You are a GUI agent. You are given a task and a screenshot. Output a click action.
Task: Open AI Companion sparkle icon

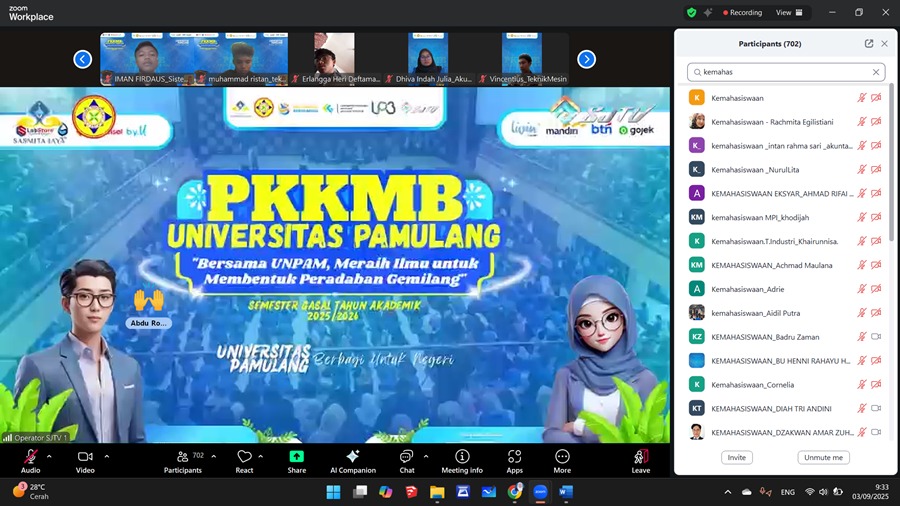click(x=352, y=457)
